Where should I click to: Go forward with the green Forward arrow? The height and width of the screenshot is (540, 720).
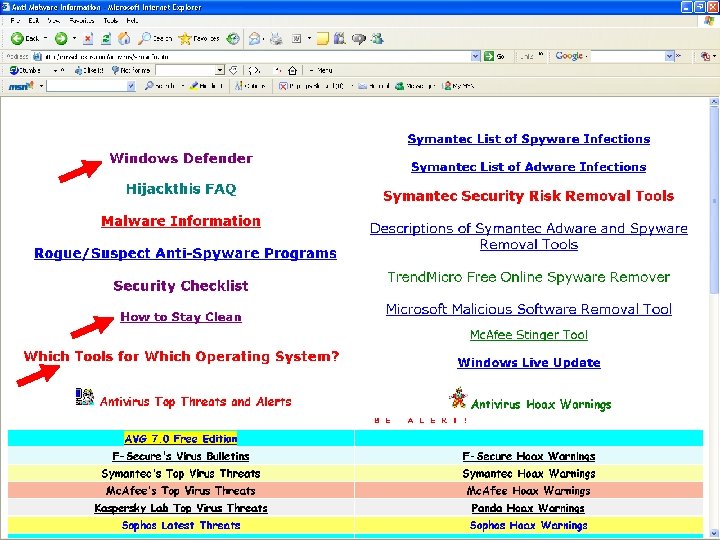pos(61,39)
